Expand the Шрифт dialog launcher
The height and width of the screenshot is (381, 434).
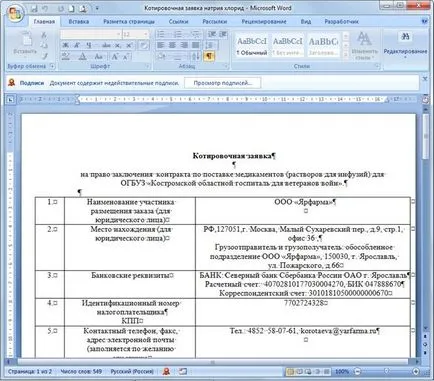coord(147,66)
